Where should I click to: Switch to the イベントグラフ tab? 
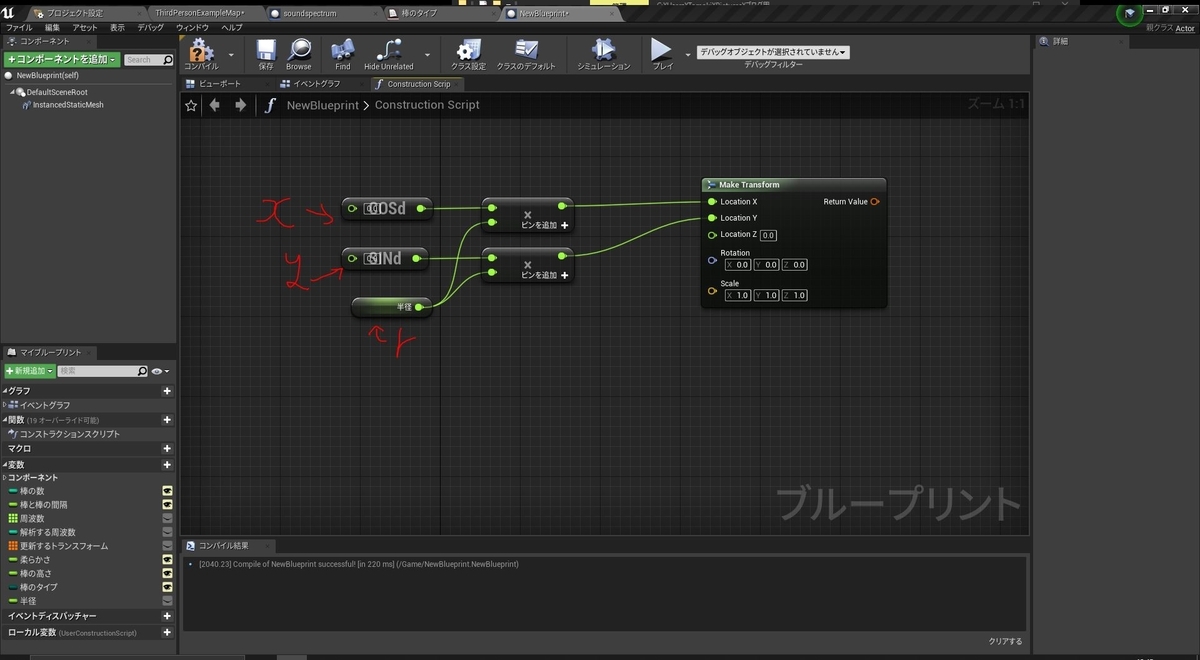coord(317,84)
